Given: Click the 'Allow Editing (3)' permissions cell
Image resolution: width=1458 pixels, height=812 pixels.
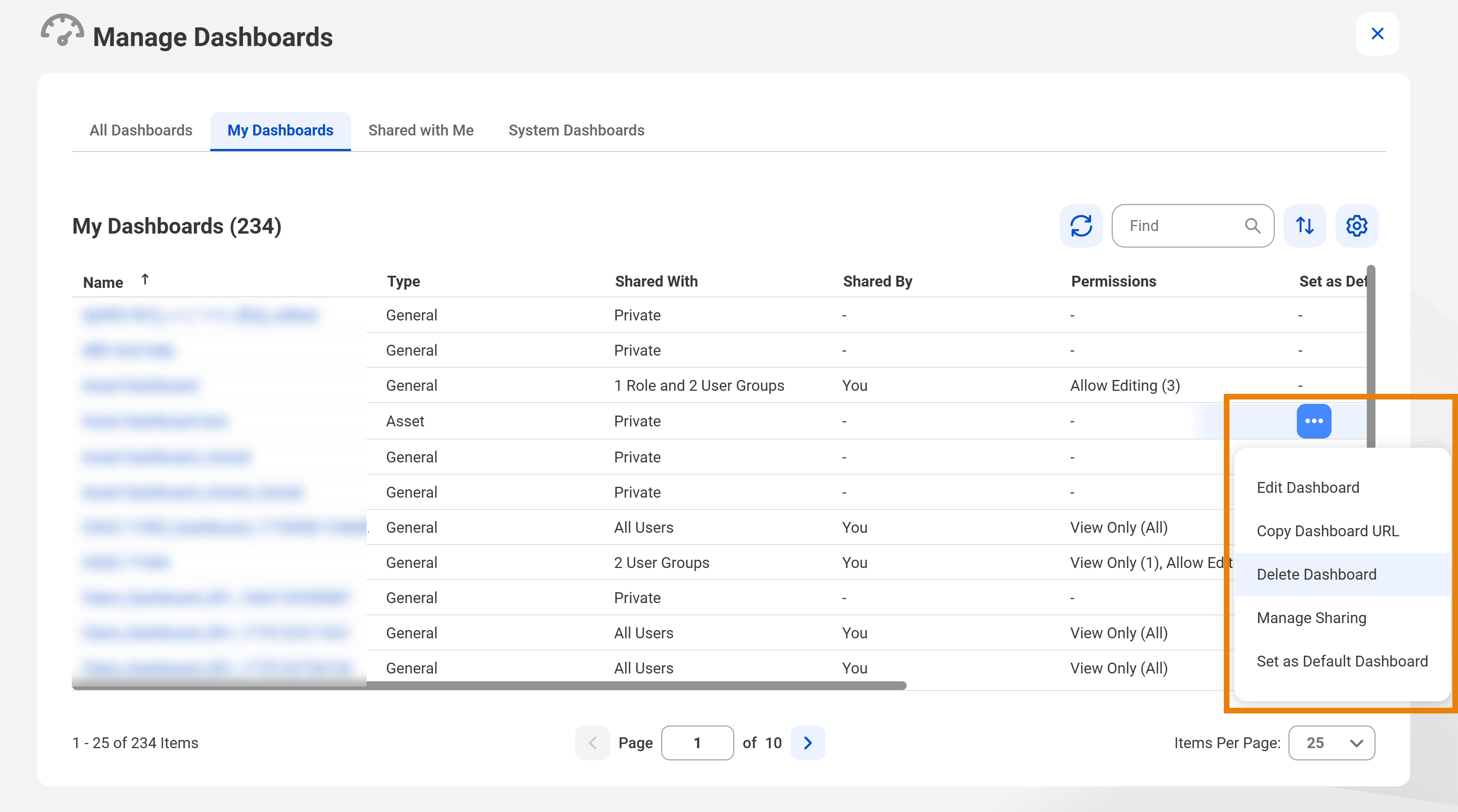Looking at the screenshot, I should pyautogui.click(x=1125, y=386).
